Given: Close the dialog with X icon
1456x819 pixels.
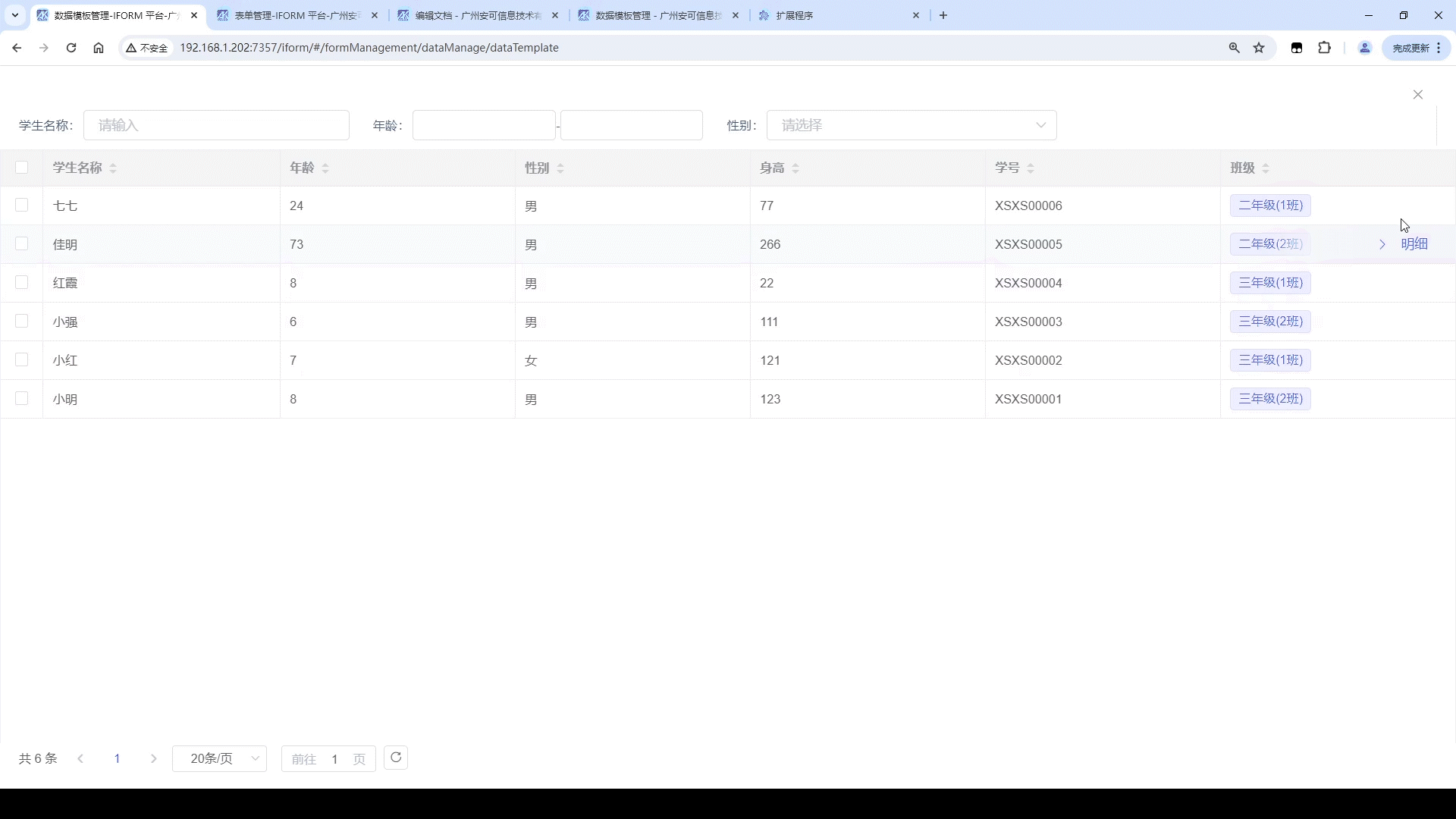Looking at the screenshot, I should [1417, 95].
